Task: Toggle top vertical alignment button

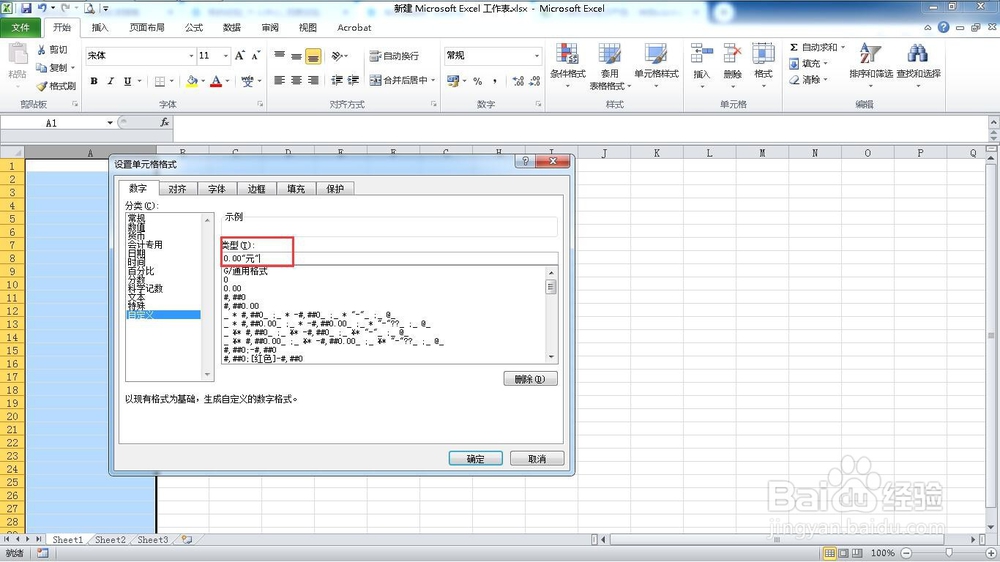Action: coord(280,56)
